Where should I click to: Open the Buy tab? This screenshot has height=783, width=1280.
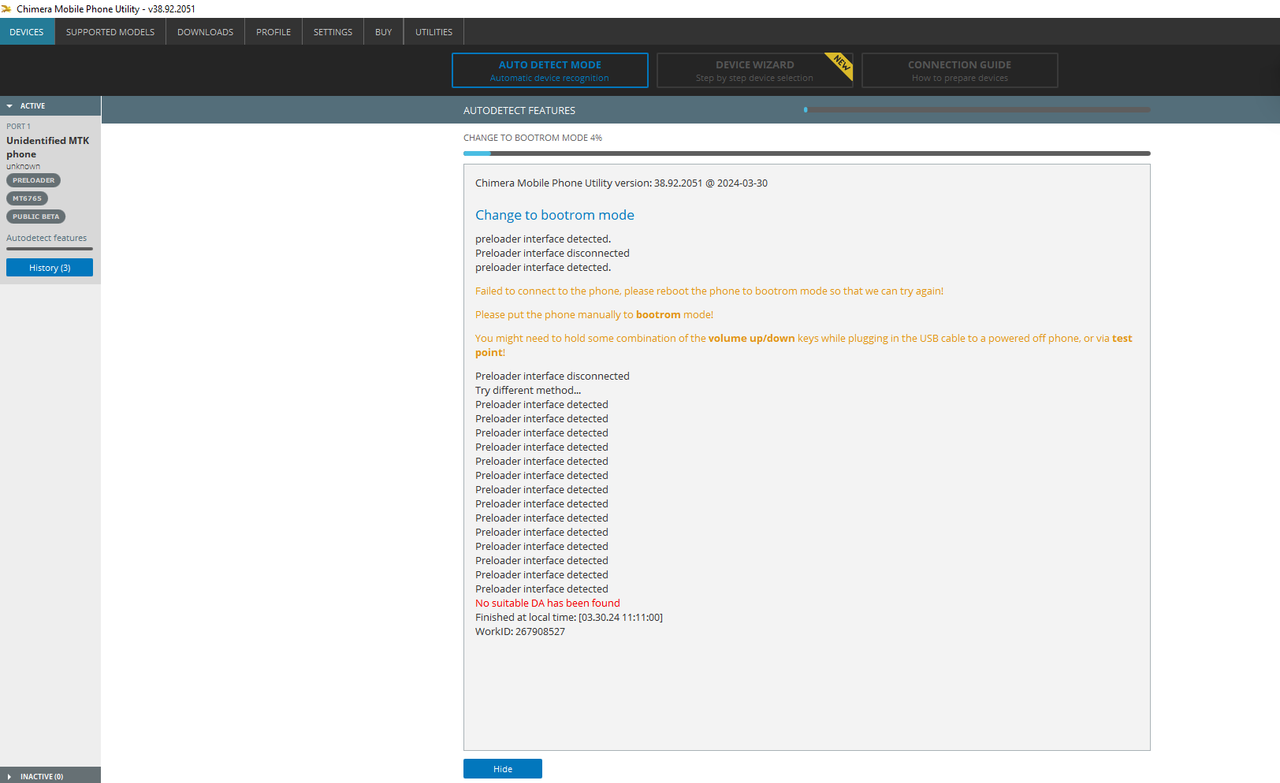tap(384, 32)
